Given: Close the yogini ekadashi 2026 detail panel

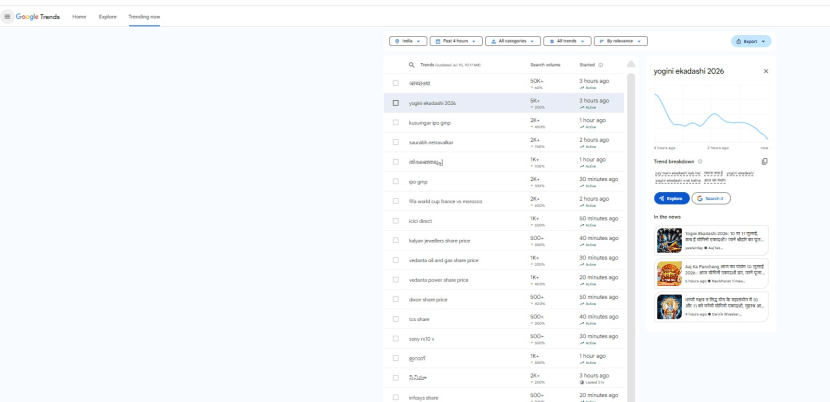Looking at the screenshot, I should tap(765, 71).
